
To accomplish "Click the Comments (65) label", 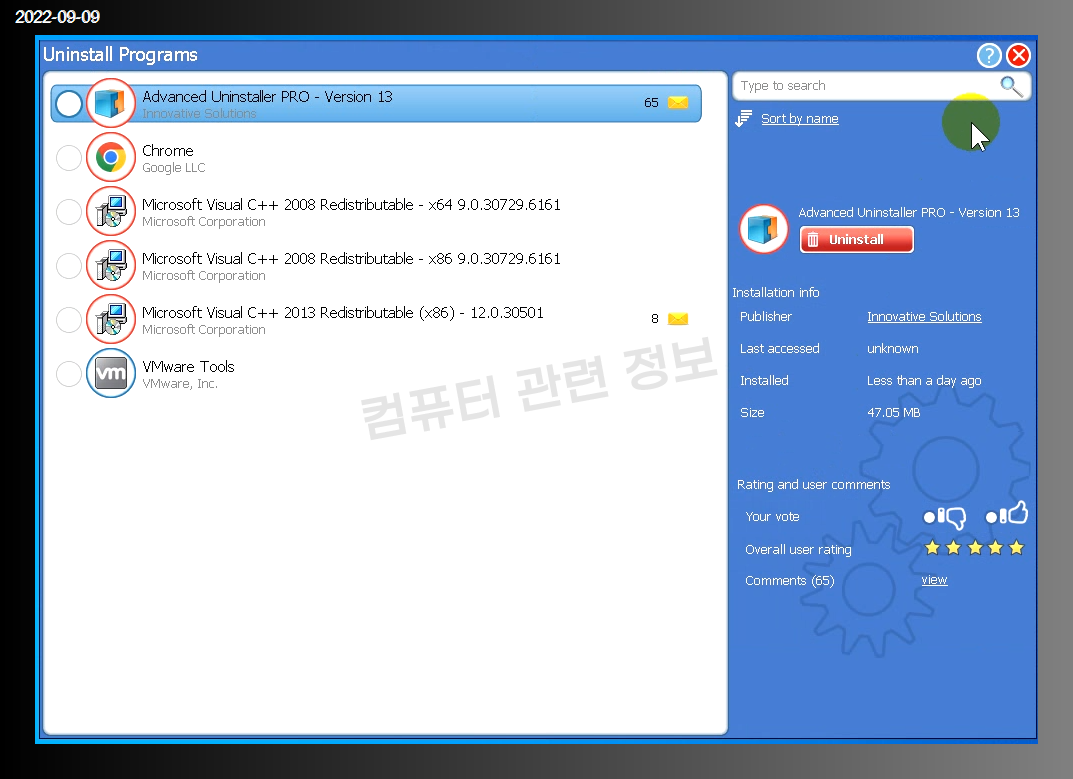I will pos(790,580).
